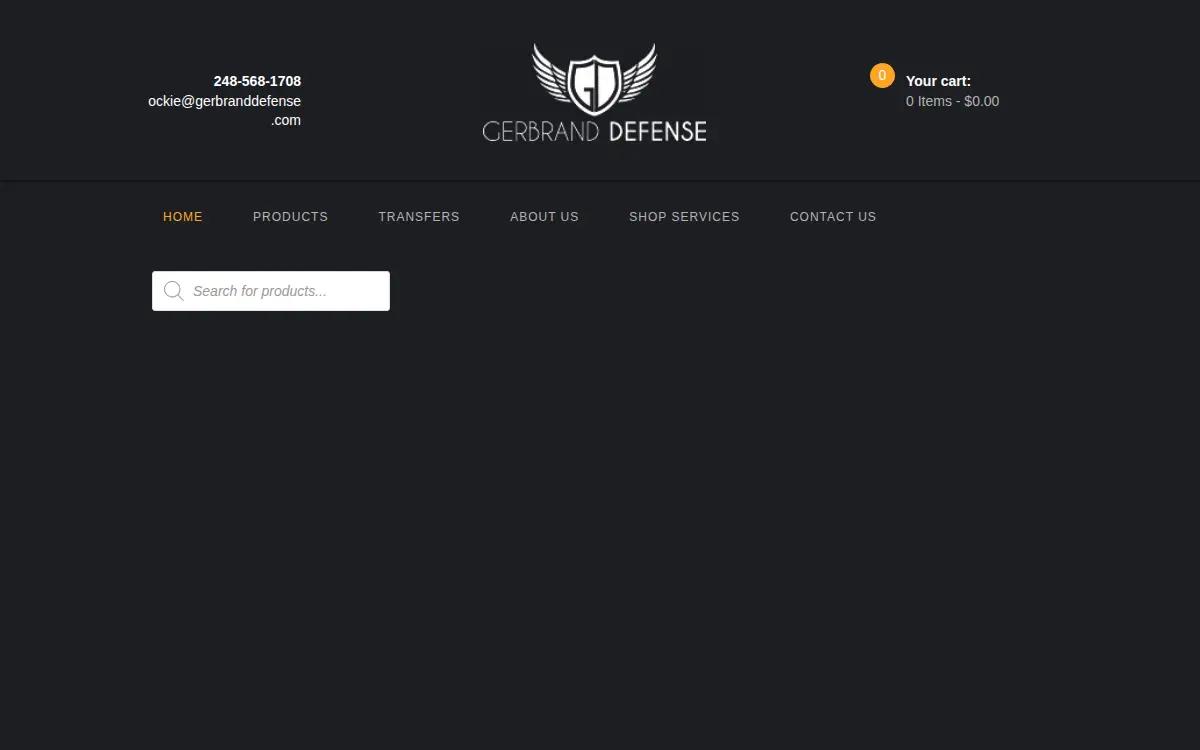
Task: Open the Transfers page
Action: point(419,217)
